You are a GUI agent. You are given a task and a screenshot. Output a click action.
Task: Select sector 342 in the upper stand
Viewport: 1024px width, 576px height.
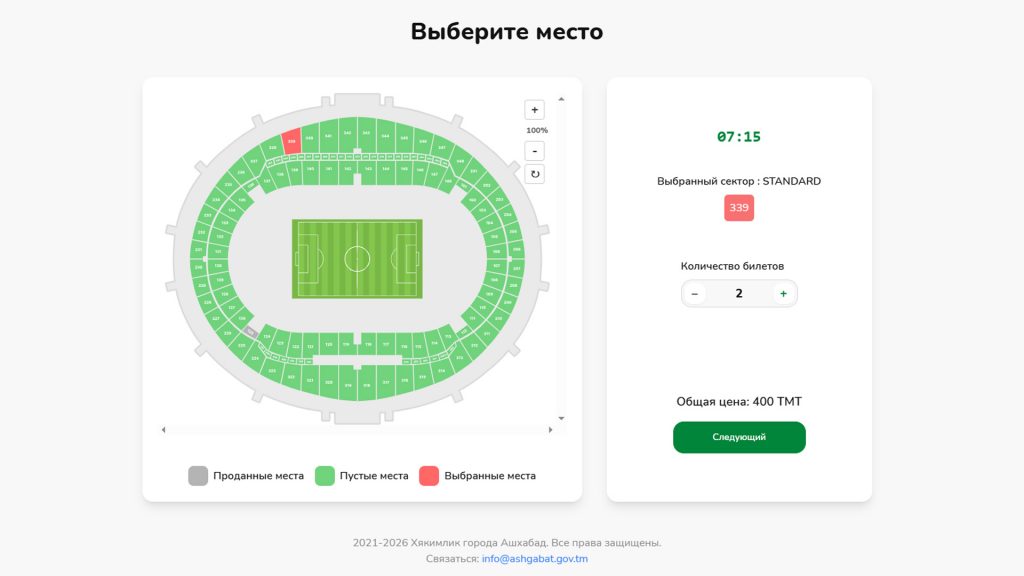347,134
